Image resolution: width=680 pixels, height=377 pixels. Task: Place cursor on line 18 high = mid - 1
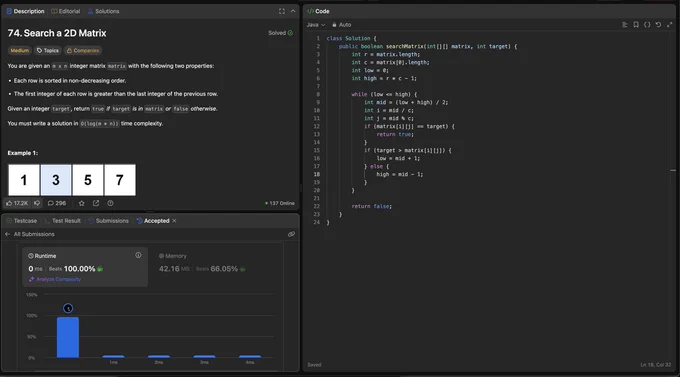click(399, 174)
